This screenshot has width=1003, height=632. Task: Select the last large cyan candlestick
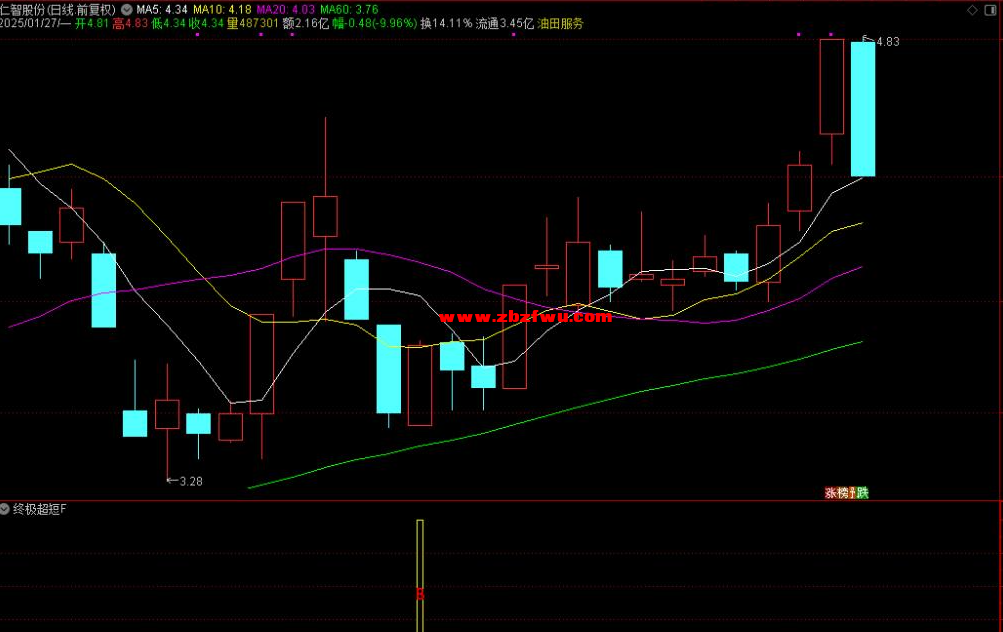pos(863,109)
